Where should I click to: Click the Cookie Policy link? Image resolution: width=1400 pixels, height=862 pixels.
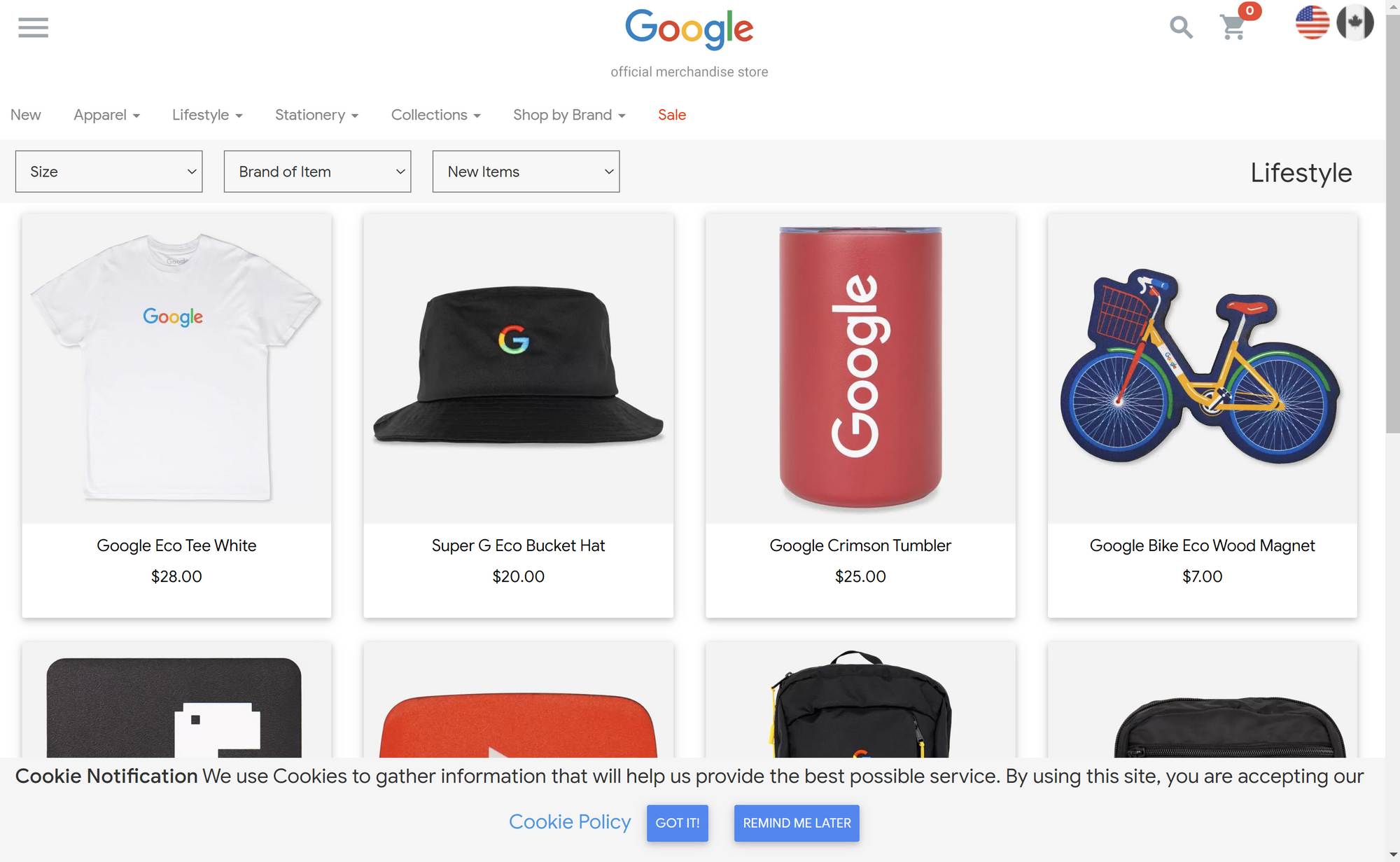[570, 821]
